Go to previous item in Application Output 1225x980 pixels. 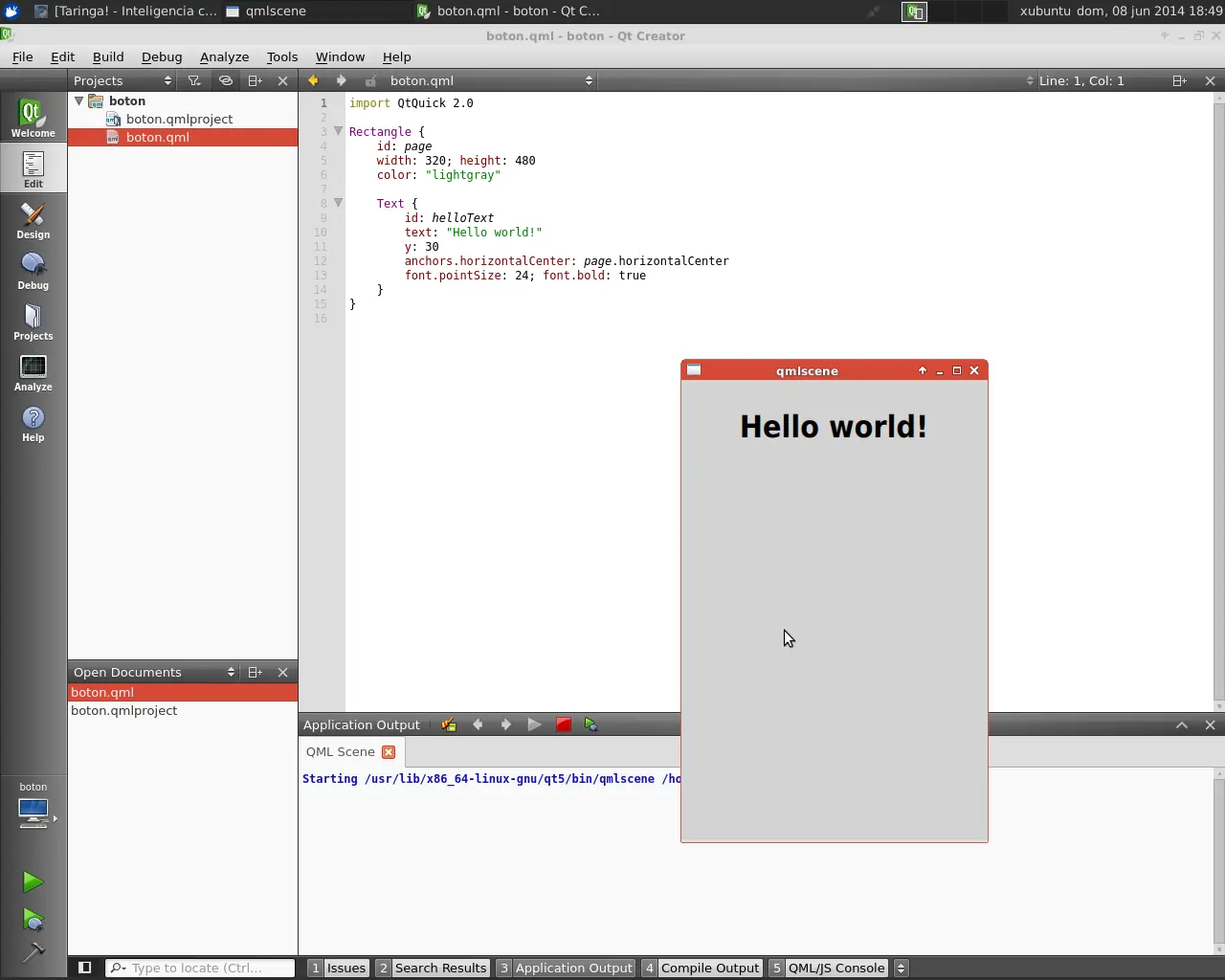point(478,725)
